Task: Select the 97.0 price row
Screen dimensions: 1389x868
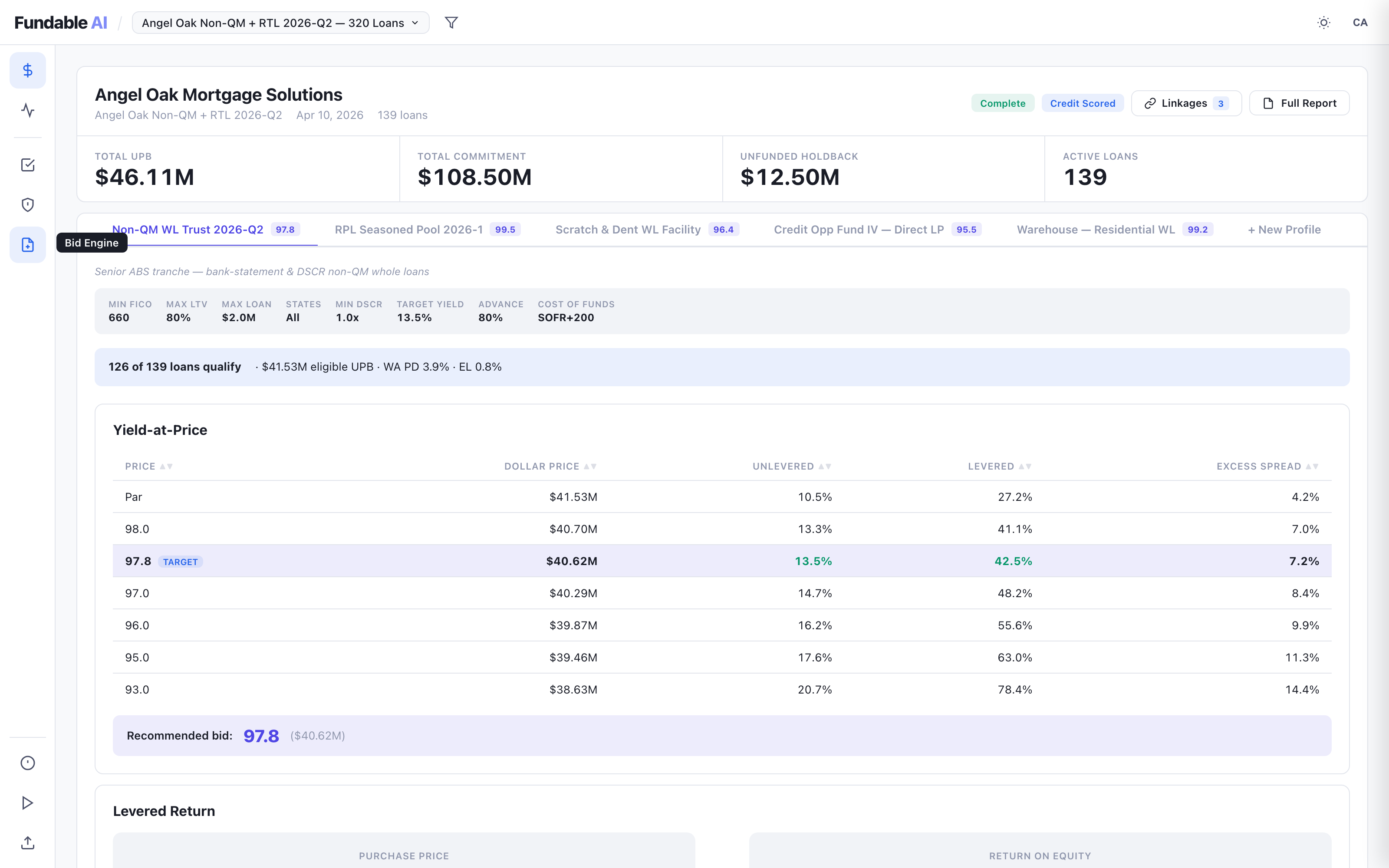Action: [x=722, y=593]
